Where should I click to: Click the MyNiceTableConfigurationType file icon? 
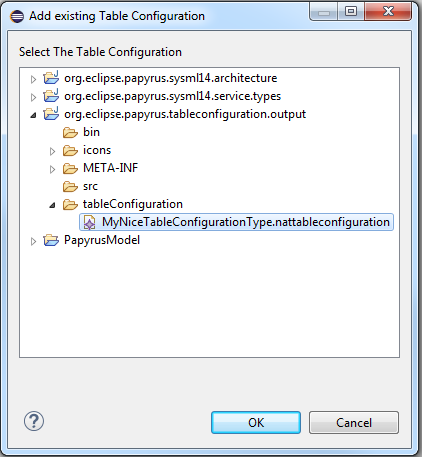click(89, 222)
